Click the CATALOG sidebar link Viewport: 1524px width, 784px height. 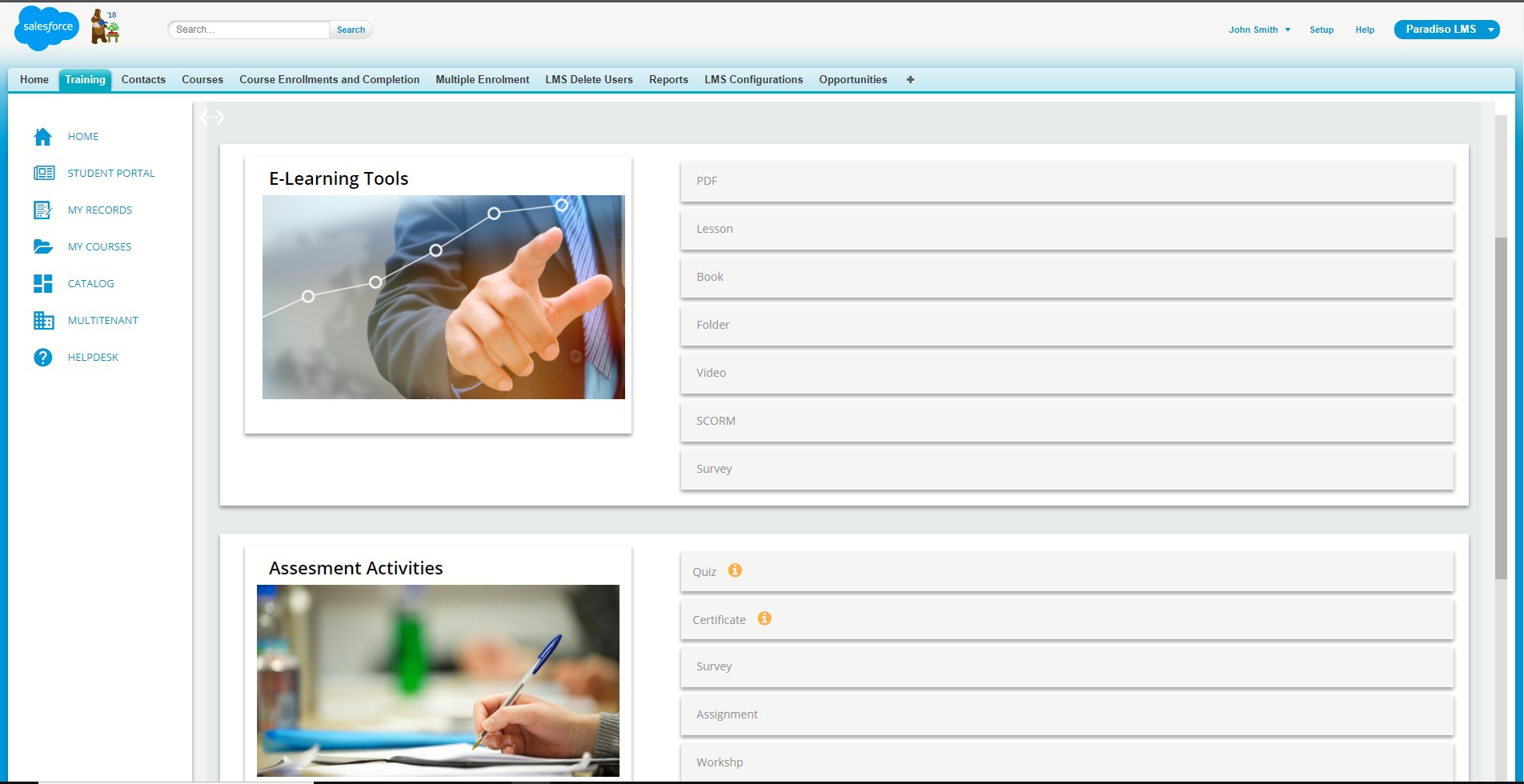[x=90, y=283]
